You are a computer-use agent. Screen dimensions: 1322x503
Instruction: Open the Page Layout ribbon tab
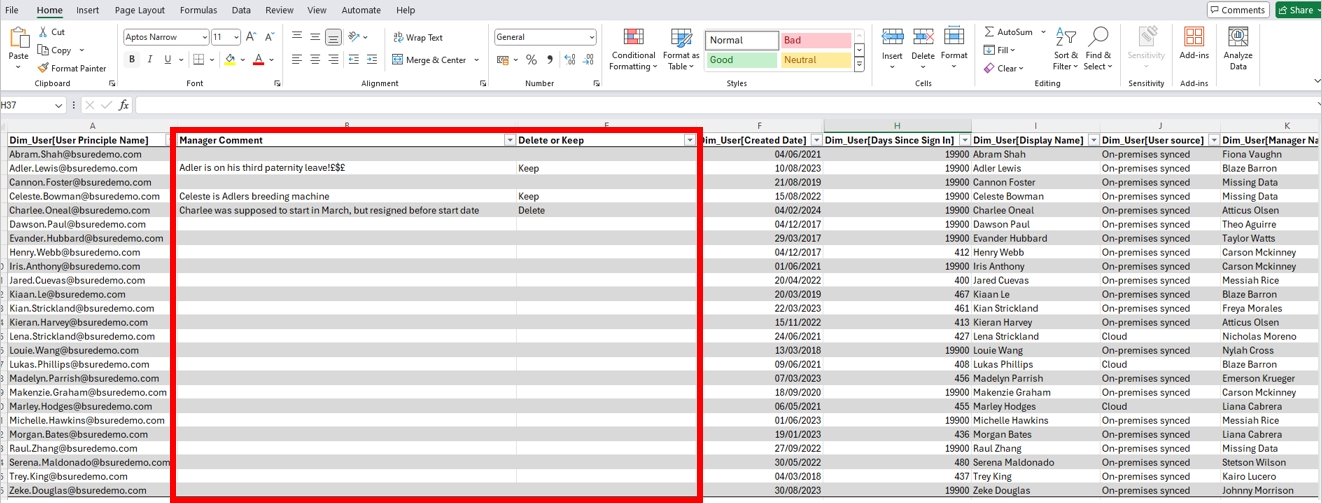[x=140, y=10]
